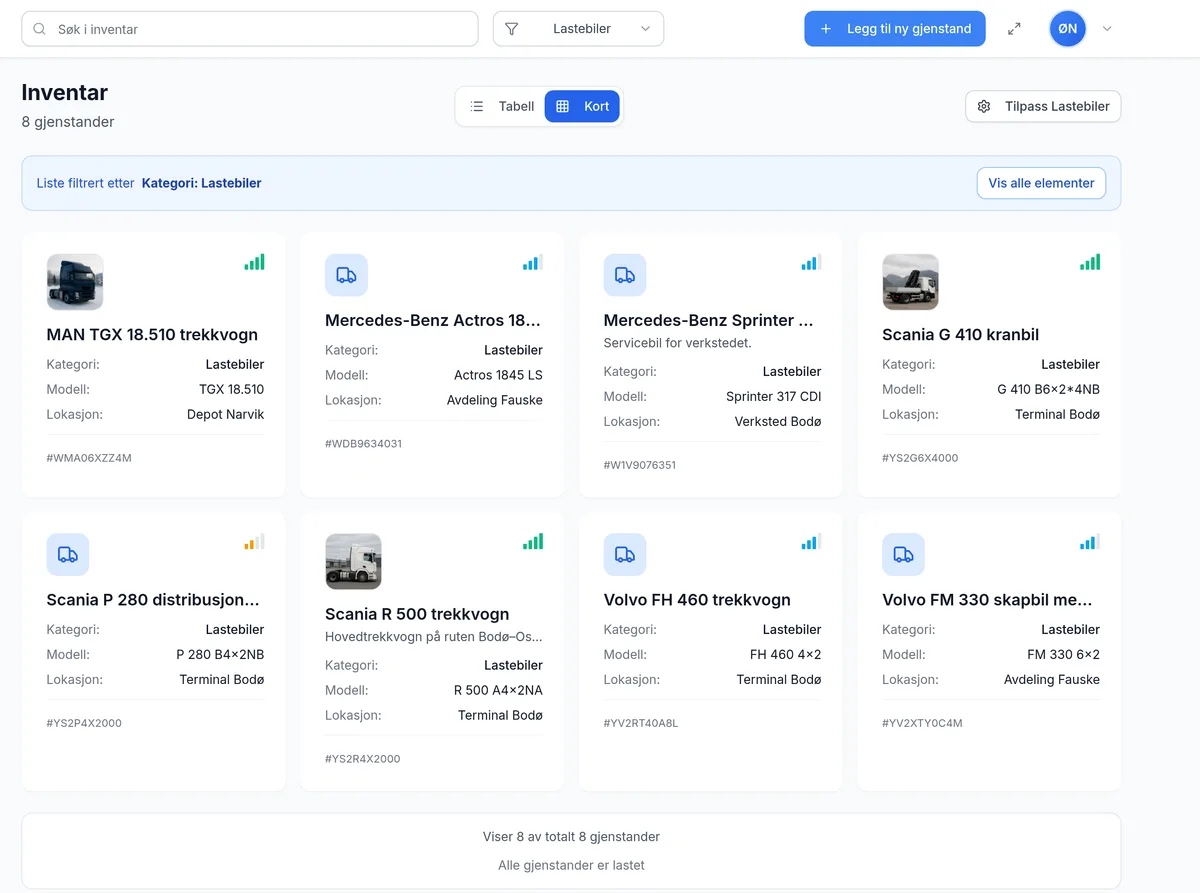Open 'Tilpass Lastebiler' settings
1200x893 pixels.
[x=1043, y=106]
